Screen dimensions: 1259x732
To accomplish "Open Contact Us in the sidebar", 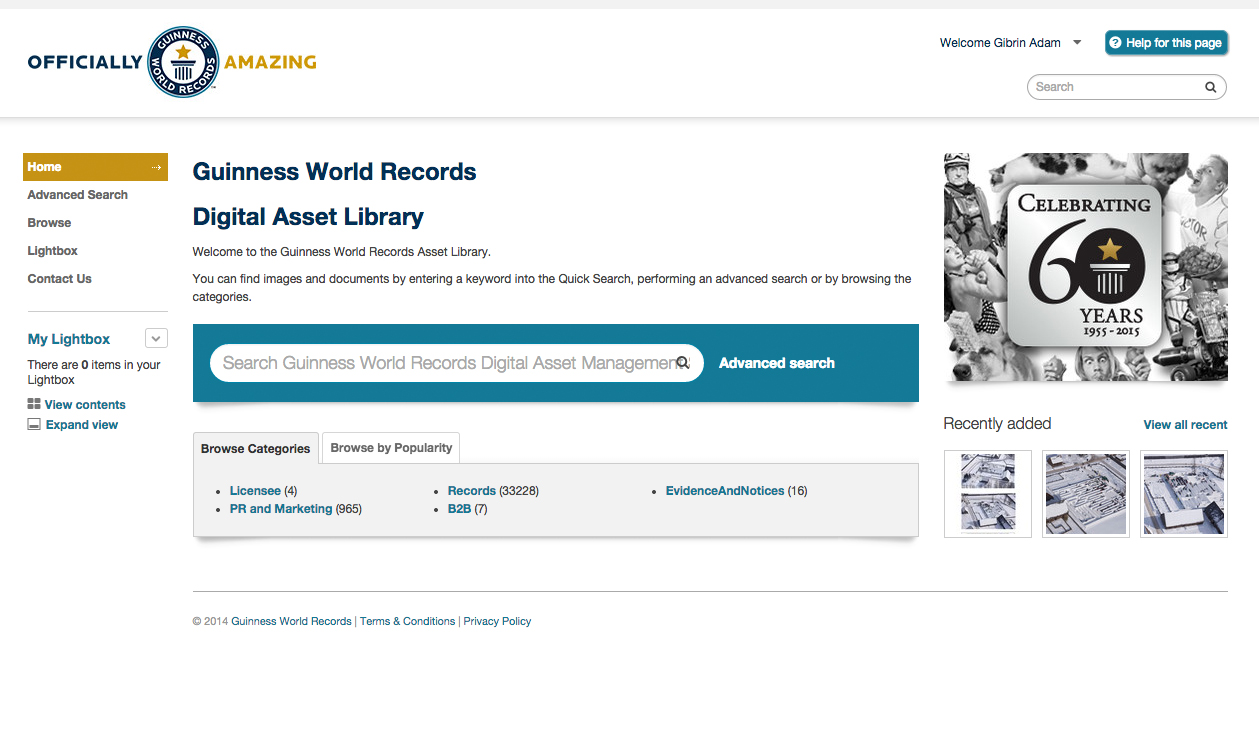I will coord(59,279).
